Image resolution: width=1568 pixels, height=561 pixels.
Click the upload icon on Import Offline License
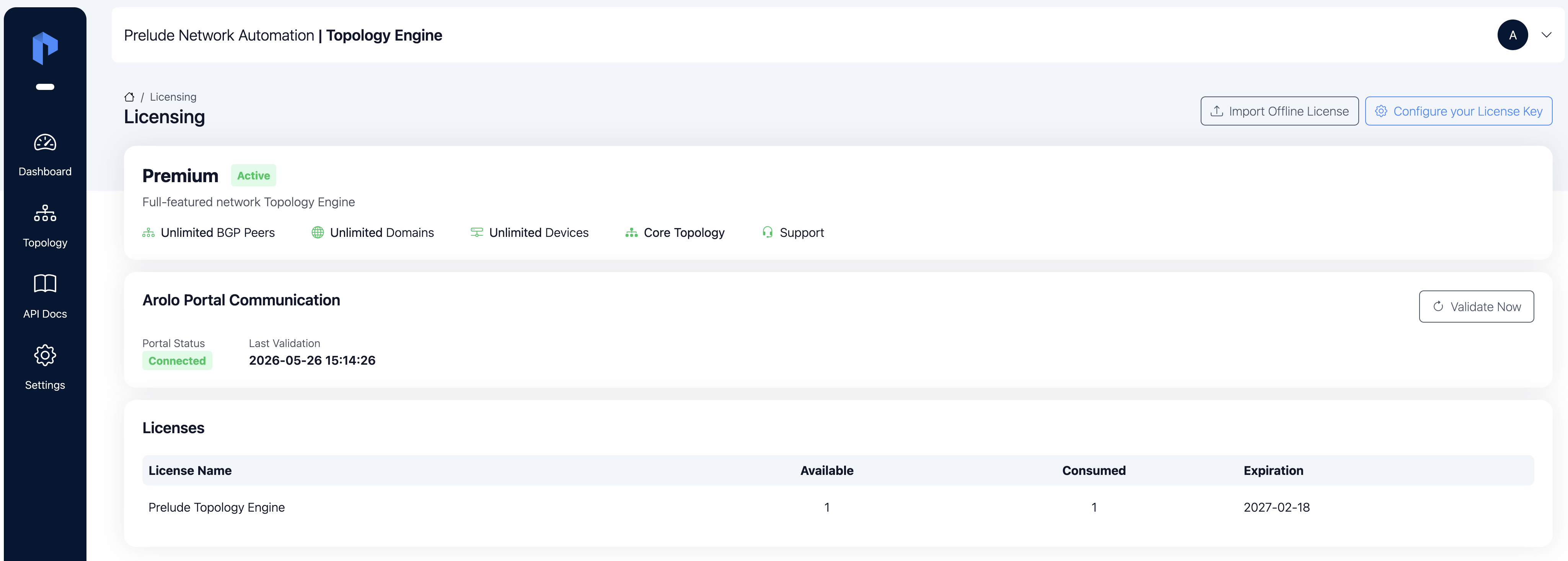[x=1216, y=111]
